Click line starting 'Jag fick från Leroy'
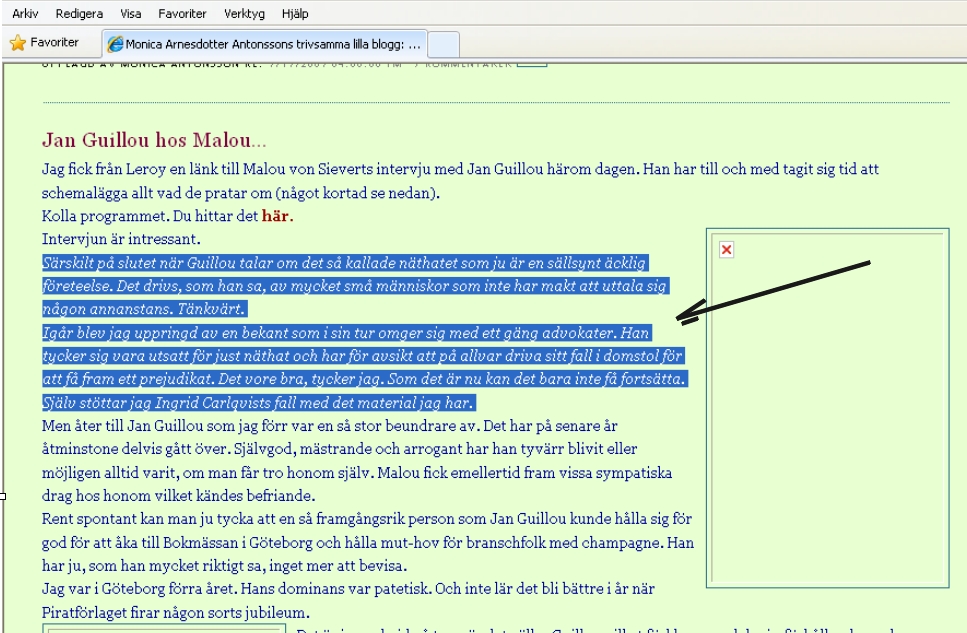Viewport: 967px width, 633px height. (x=460, y=169)
